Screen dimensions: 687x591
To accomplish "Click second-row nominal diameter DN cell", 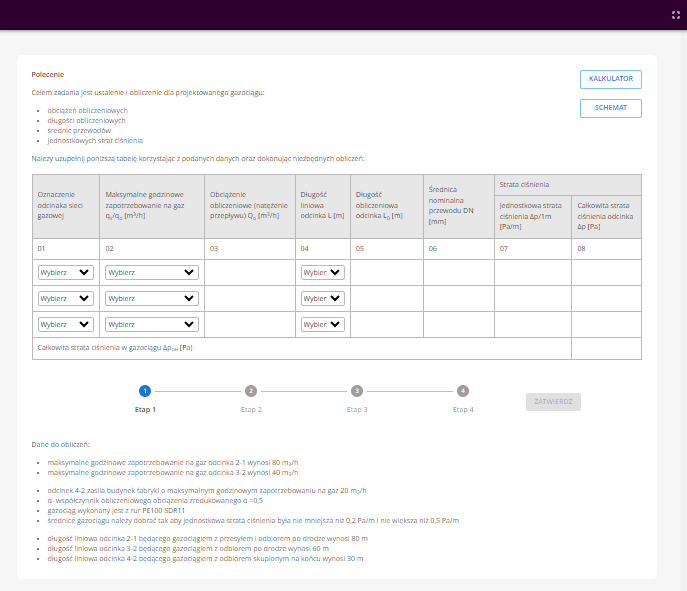I will pos(458,298).
